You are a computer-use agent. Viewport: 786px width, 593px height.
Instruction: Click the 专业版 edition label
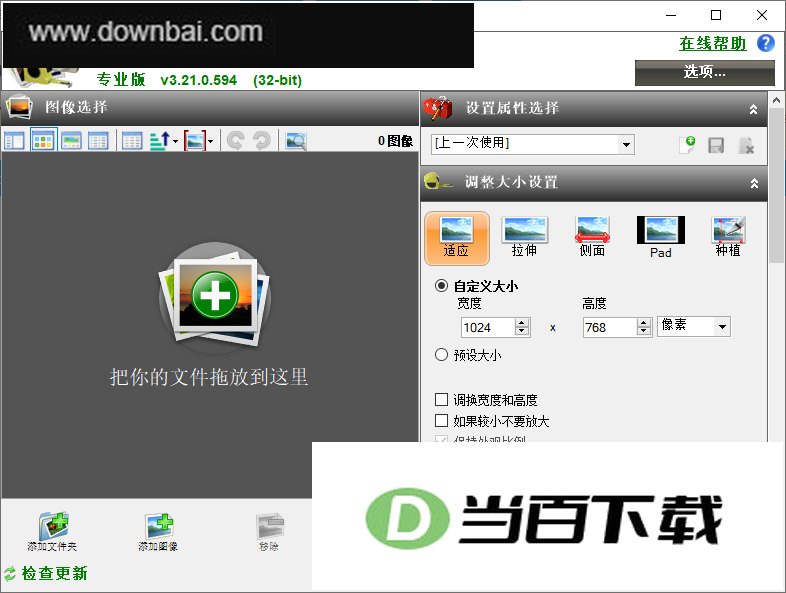(121, 79)
